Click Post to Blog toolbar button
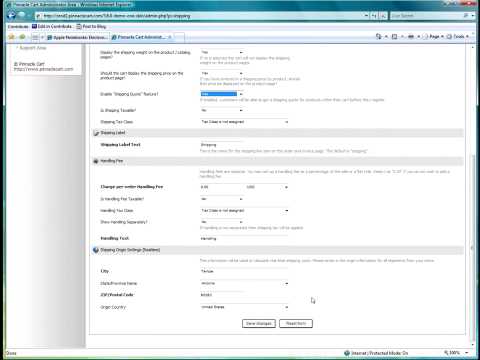This screenshot has height=360, width=480. (91, 26)
